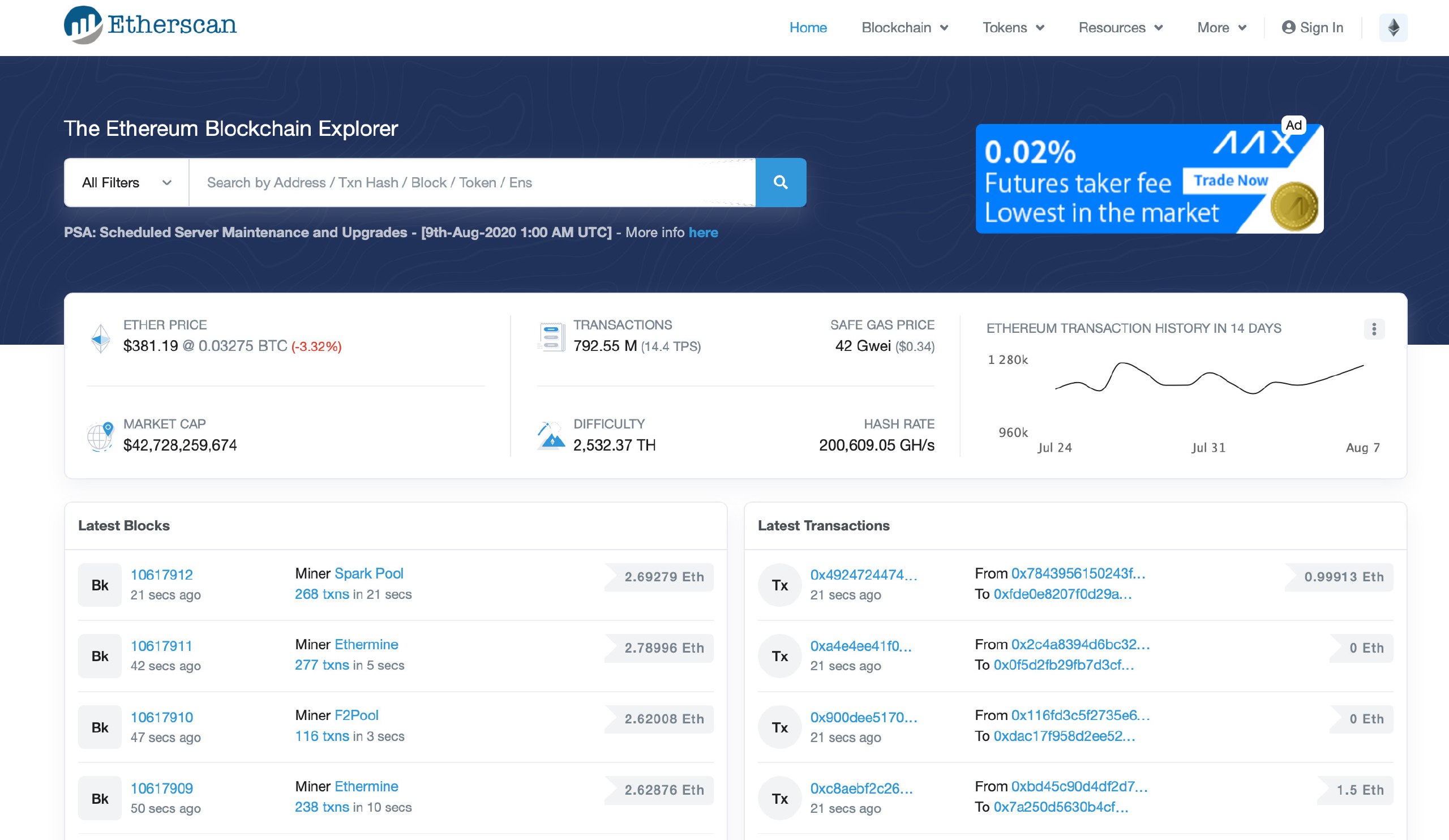Open transaction 0xa4e4ee41f0...
The image size is (1449, 840).
(x=861, y=646)
